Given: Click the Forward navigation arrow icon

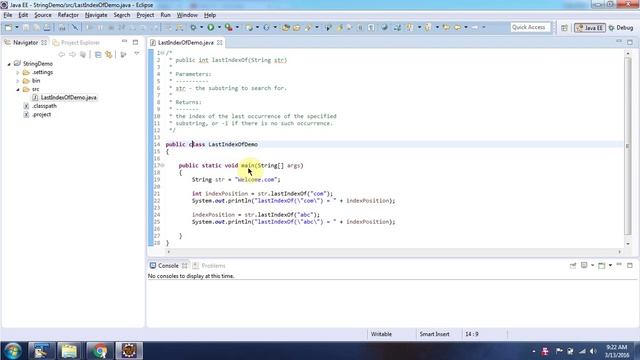Looking at the screenshot, I should (x=475, y=27).
